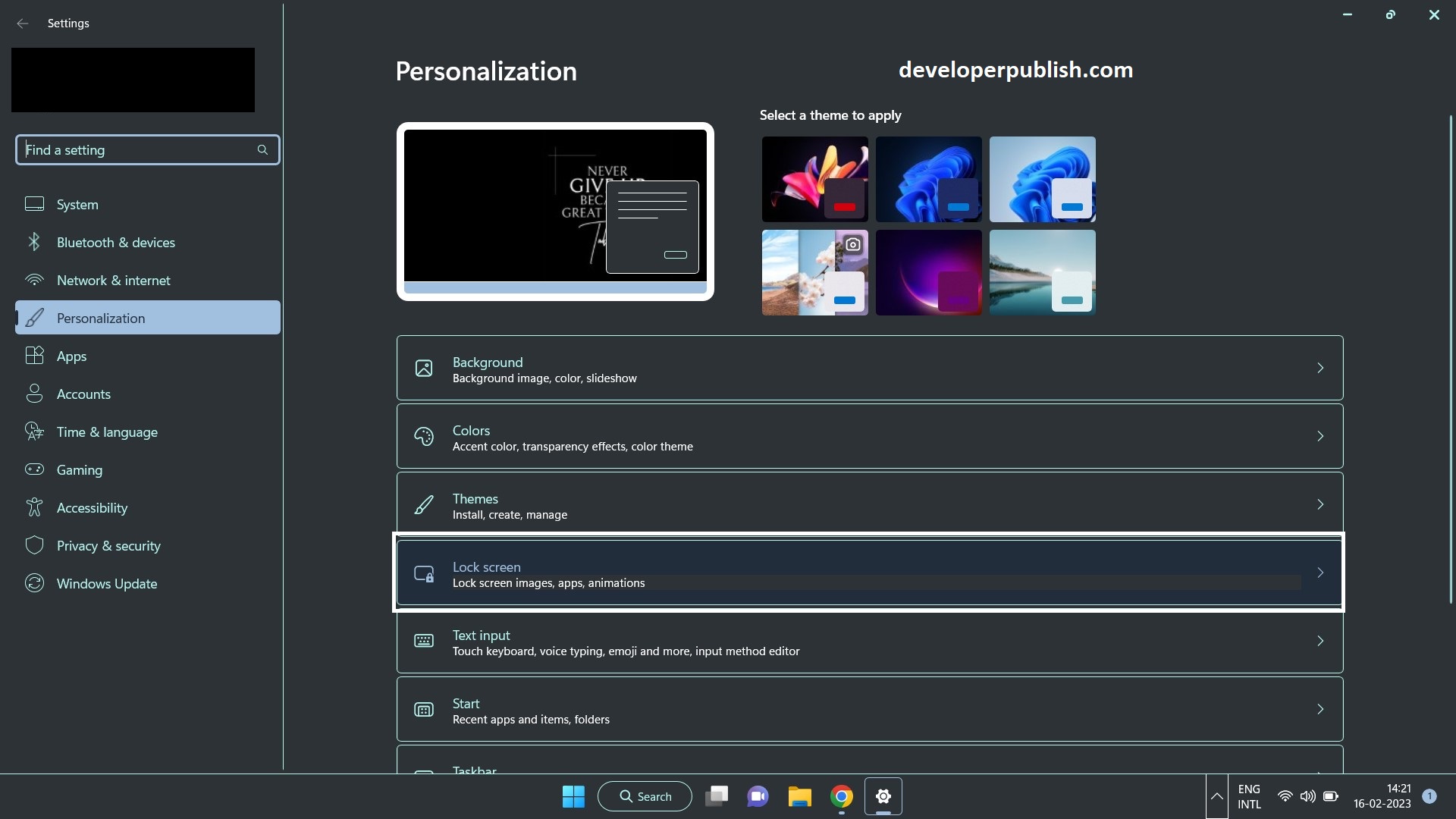Click the Find a setting field

pyautogui.click(x=136, y=150)
